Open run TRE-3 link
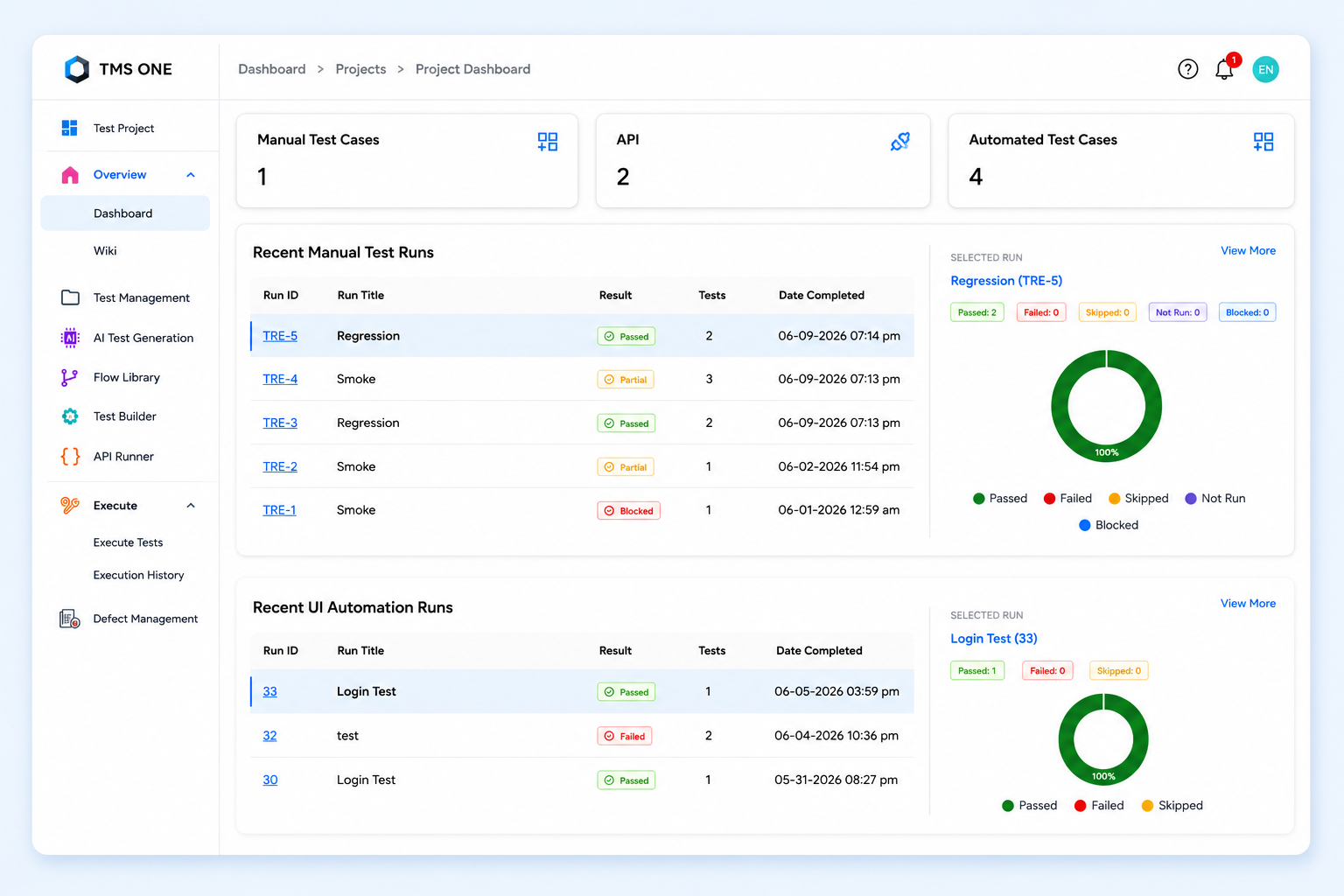 click(x=280, y=423)
